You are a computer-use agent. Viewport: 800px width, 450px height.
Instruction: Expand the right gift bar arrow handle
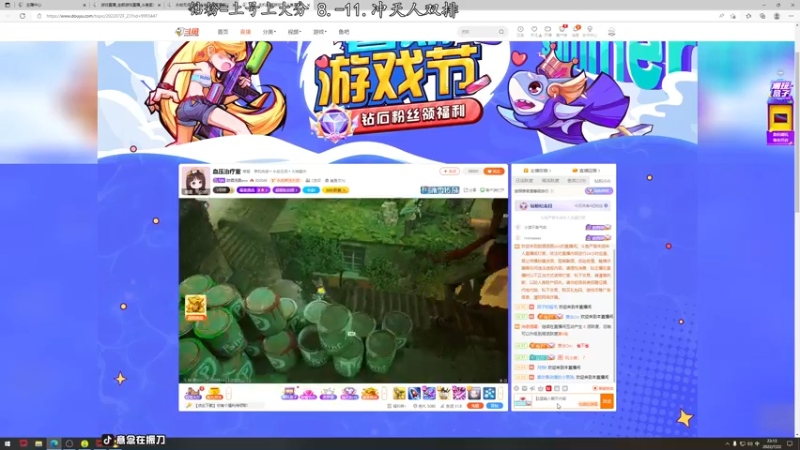(503, 393)
